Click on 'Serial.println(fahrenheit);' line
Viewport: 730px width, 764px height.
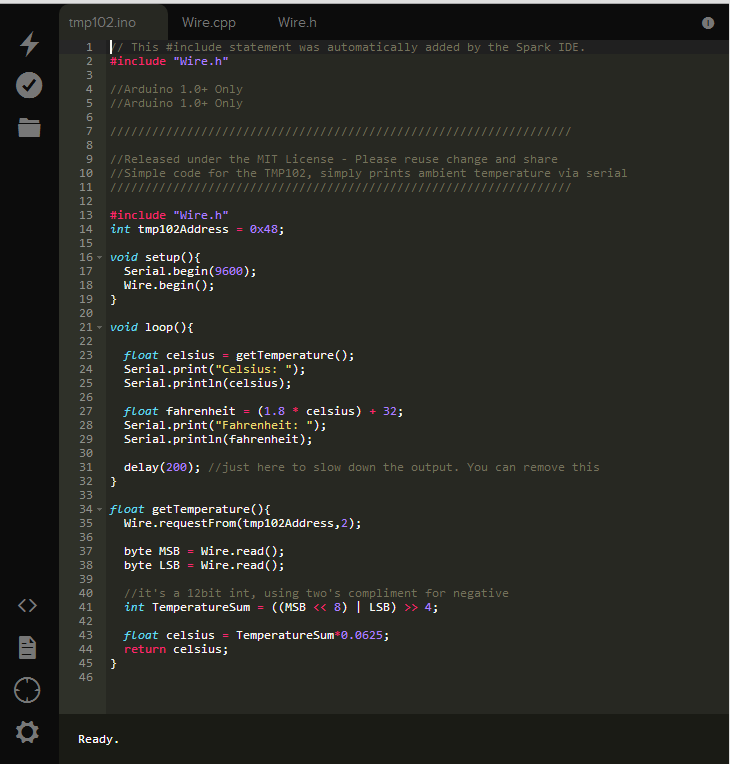(218, 439)
